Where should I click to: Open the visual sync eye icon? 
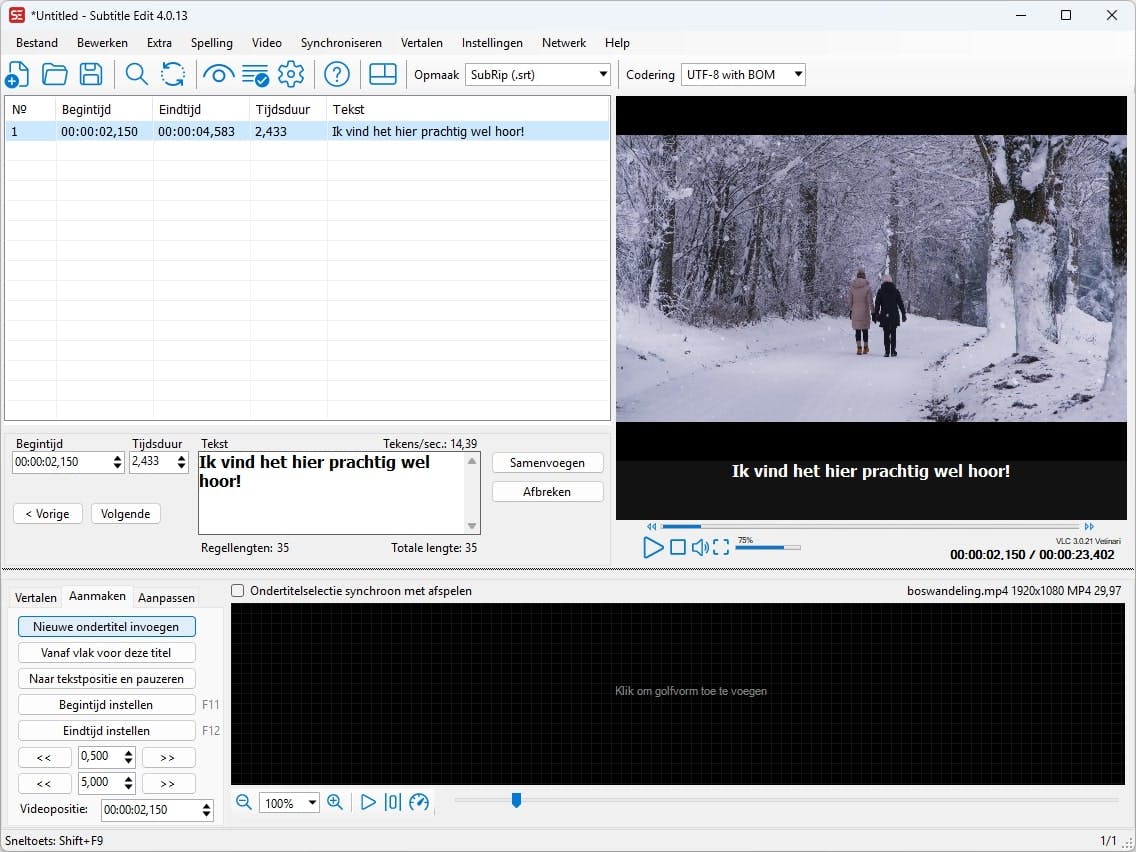tap(218, 74)
